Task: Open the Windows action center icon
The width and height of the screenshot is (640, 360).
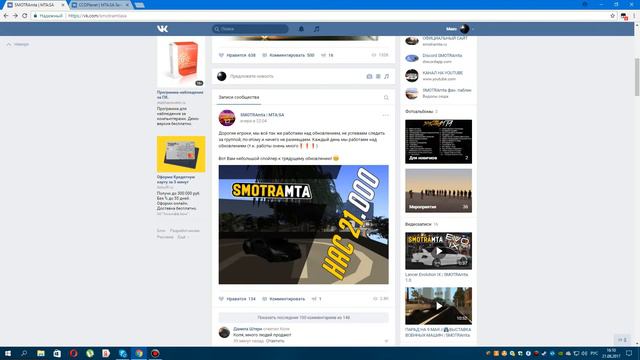Action: [629, 353]
